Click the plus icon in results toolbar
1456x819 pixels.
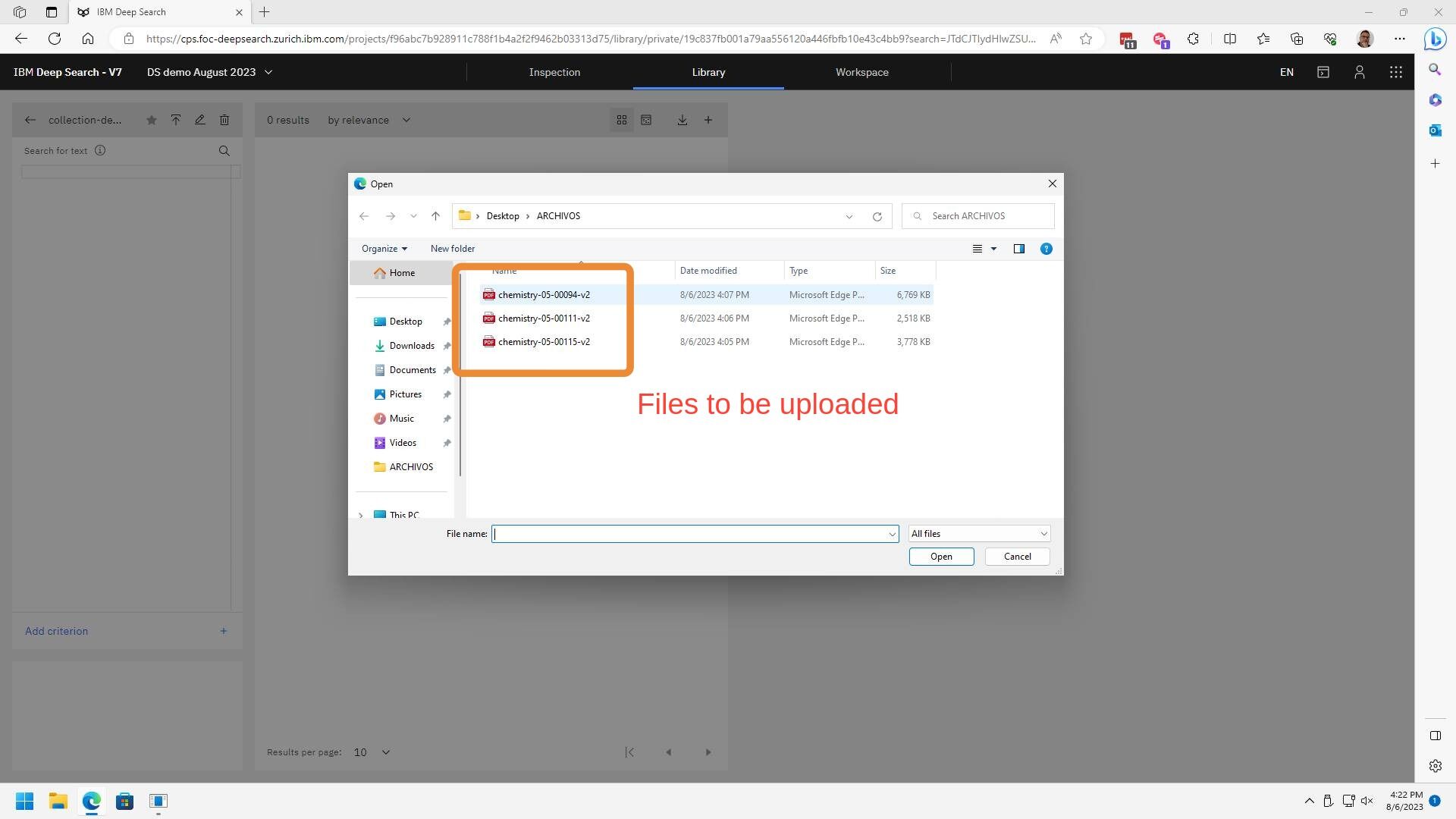pyautogui.click(x=708, y=120)
